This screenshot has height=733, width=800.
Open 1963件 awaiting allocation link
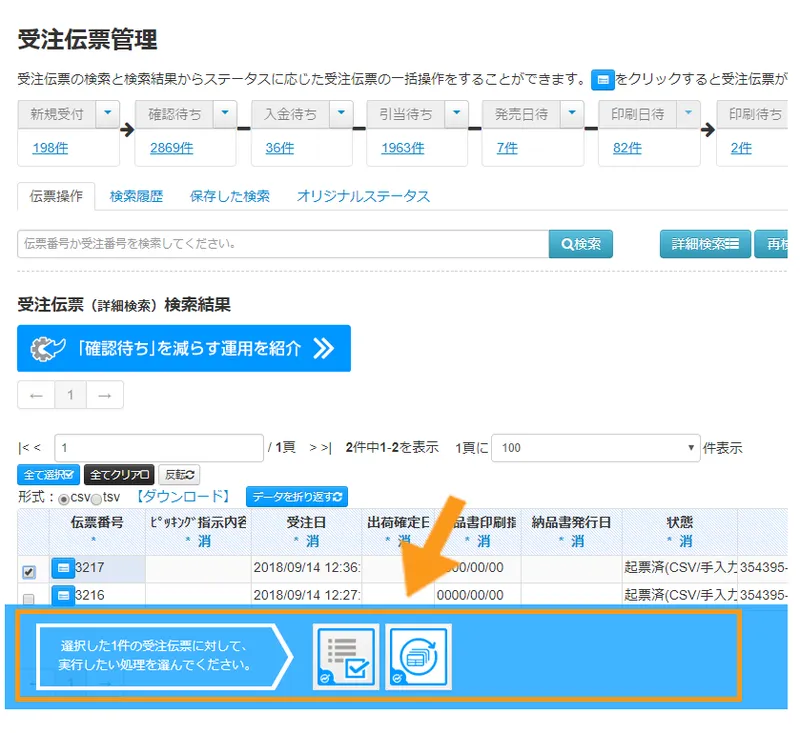pyautogui.click(x=403, y=148)
